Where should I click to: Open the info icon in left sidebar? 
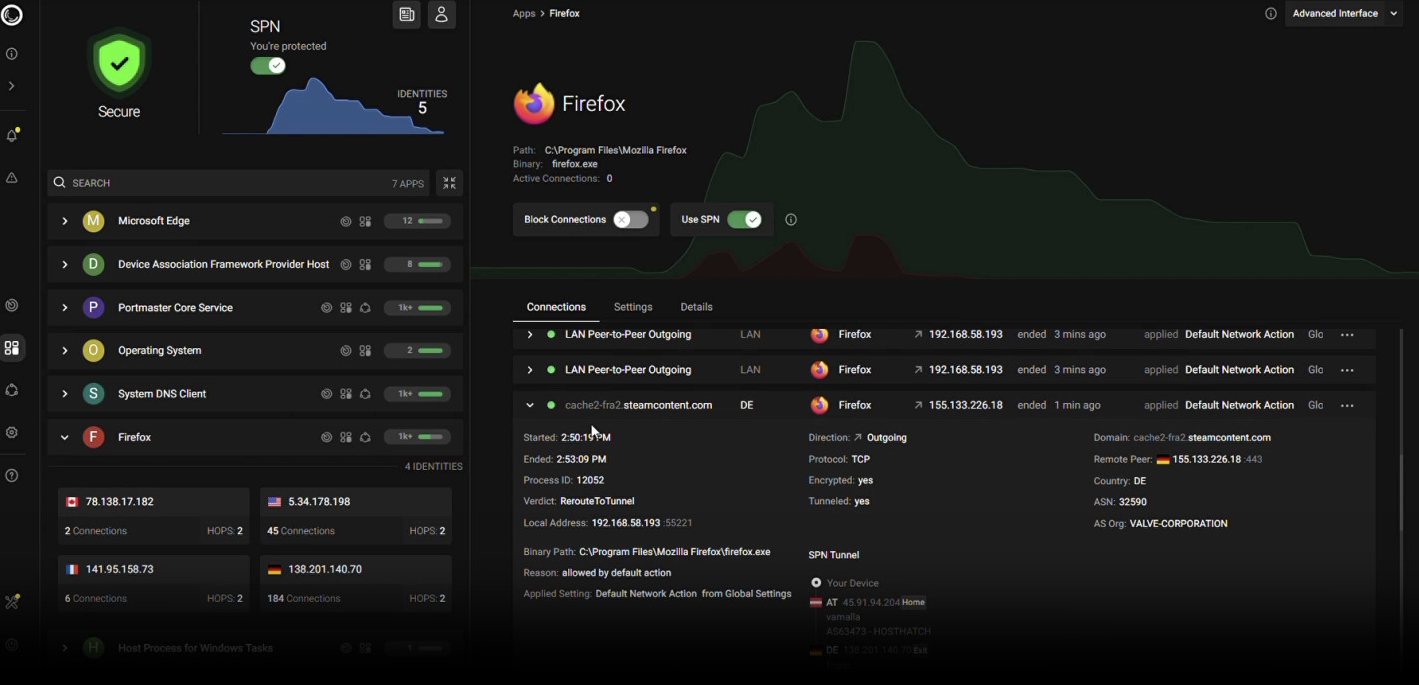point(12,54)
